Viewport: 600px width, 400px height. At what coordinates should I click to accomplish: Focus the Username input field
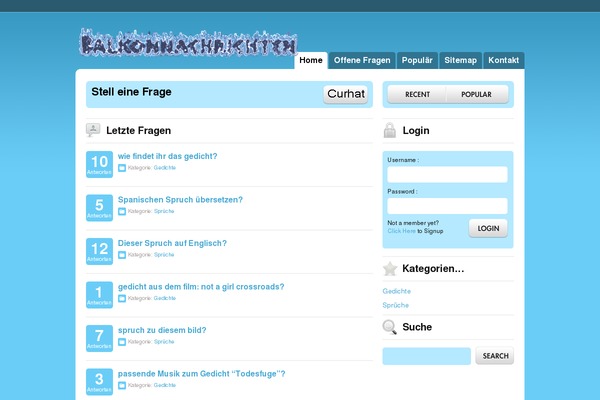447,175
